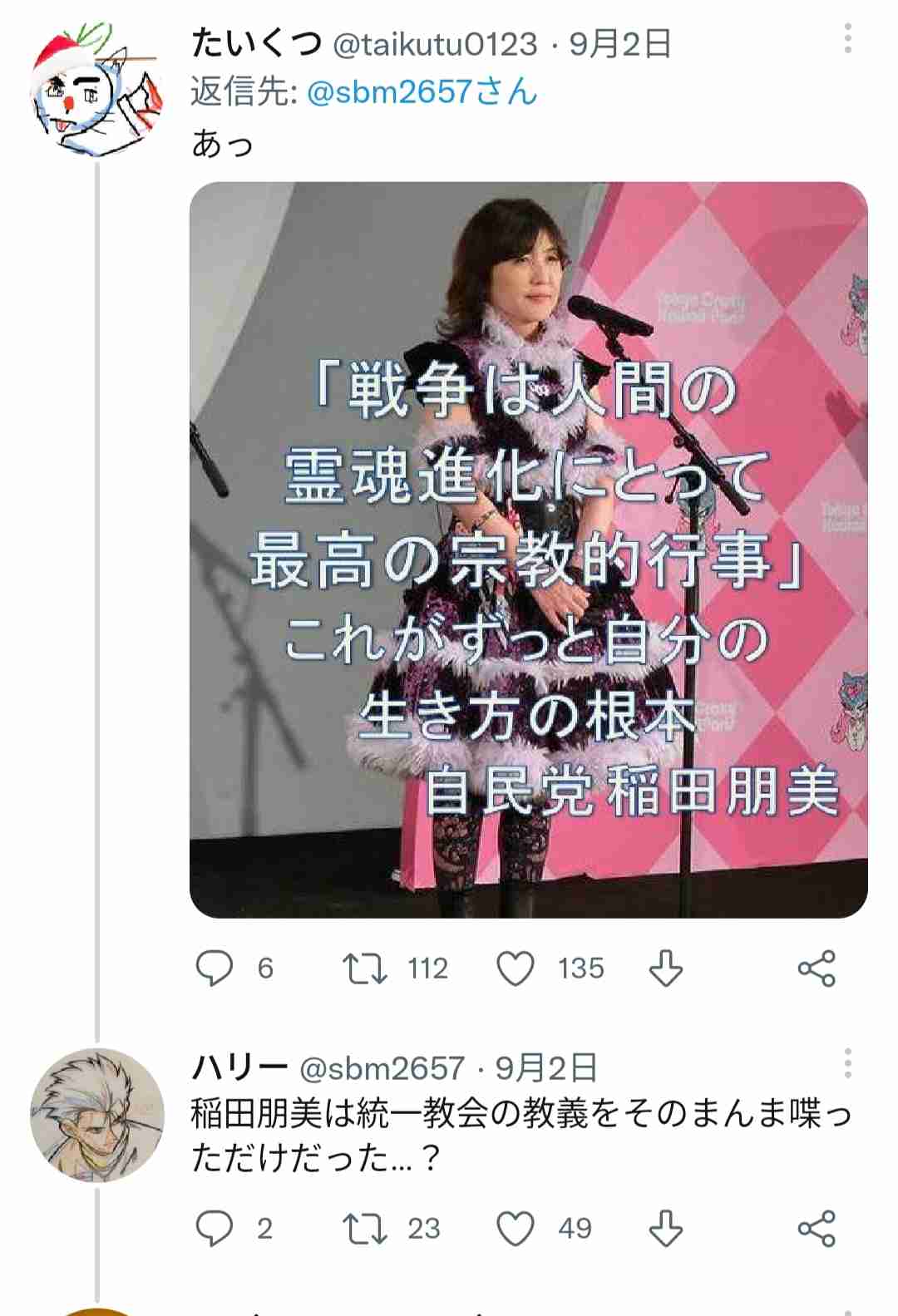This screenshot has width=898, height=1316.
Task: Open ハリー's profile via display name
Action: [239, 1067]
